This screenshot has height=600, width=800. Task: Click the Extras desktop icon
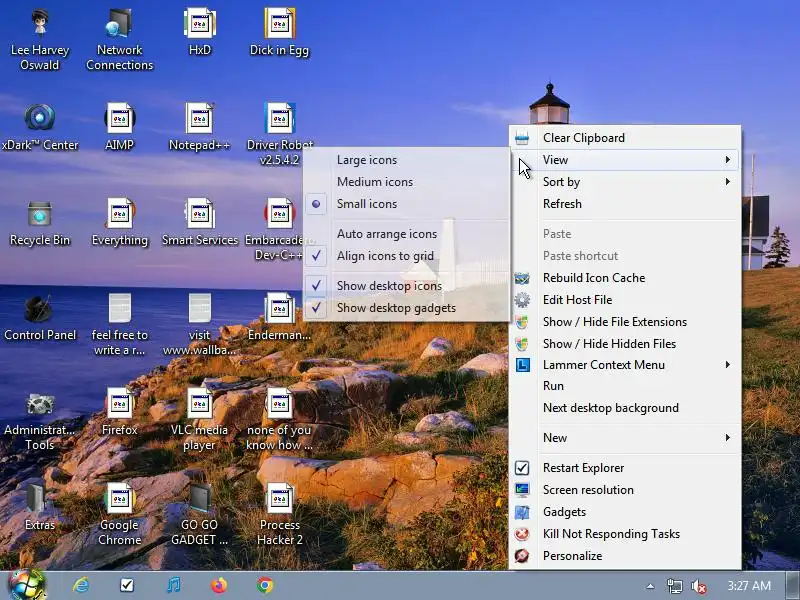[40, 507]
